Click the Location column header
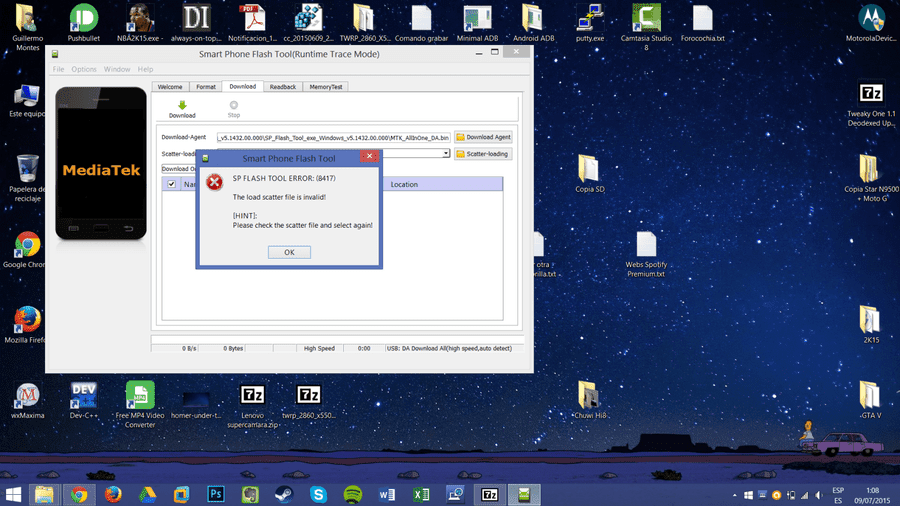Viewport: 900px width, 506px height. click(x=404, y=184)
